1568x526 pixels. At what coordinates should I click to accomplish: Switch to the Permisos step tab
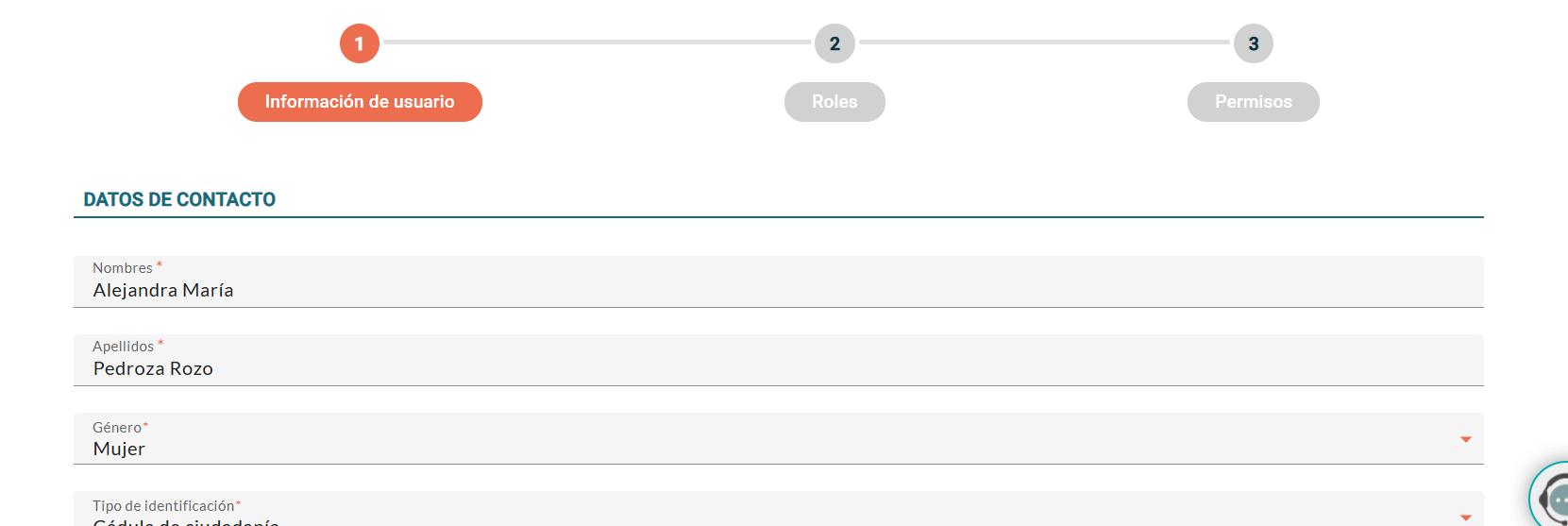[1253, 102]
